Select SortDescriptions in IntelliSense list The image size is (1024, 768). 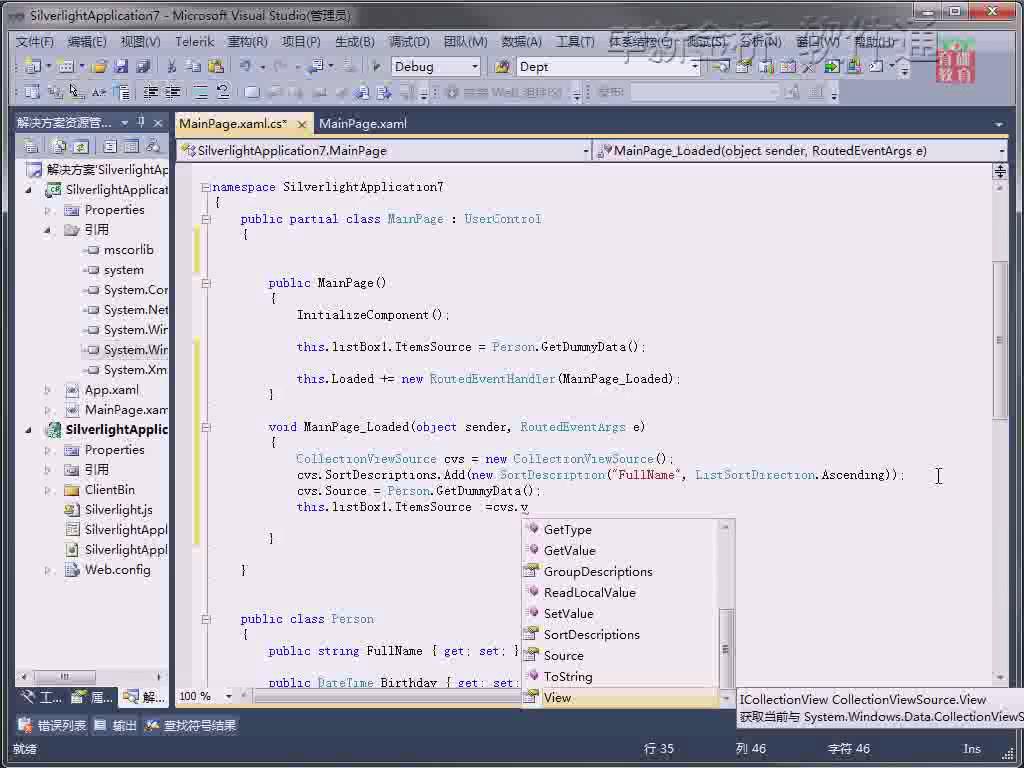point(620,635)
